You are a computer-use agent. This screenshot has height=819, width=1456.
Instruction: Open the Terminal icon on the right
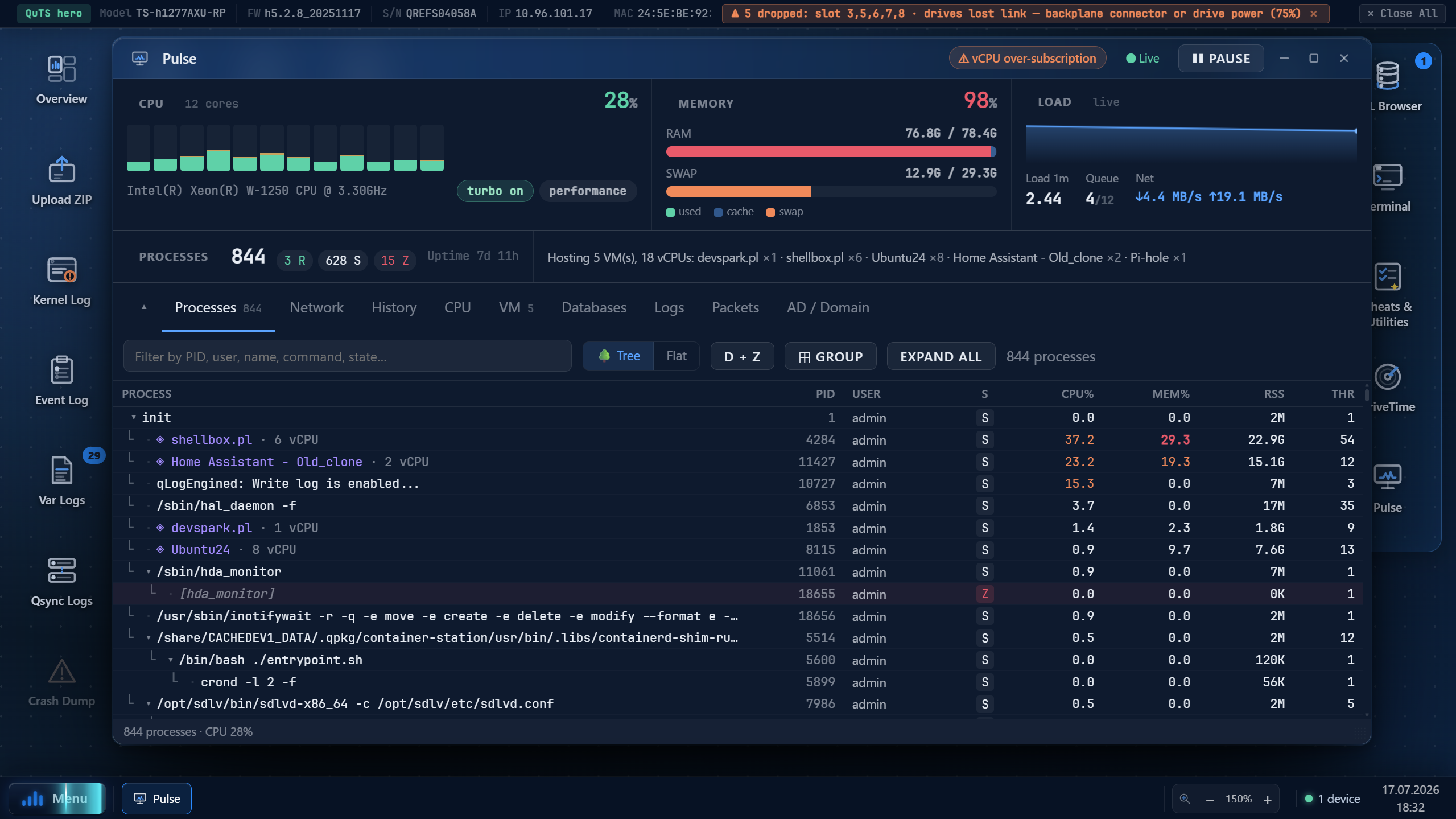(1387, 176)
